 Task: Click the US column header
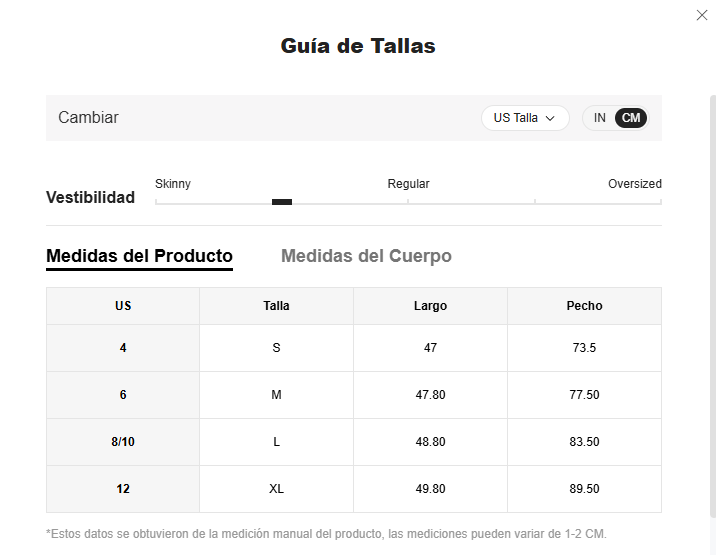(x=123, y=306)
